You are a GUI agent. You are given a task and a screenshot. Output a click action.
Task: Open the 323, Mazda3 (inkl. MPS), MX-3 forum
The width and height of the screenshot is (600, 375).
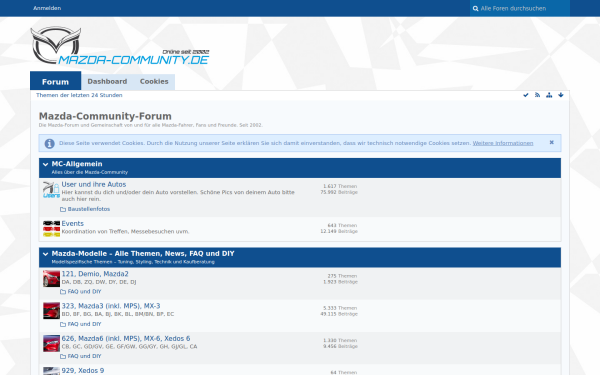(111, 306)
